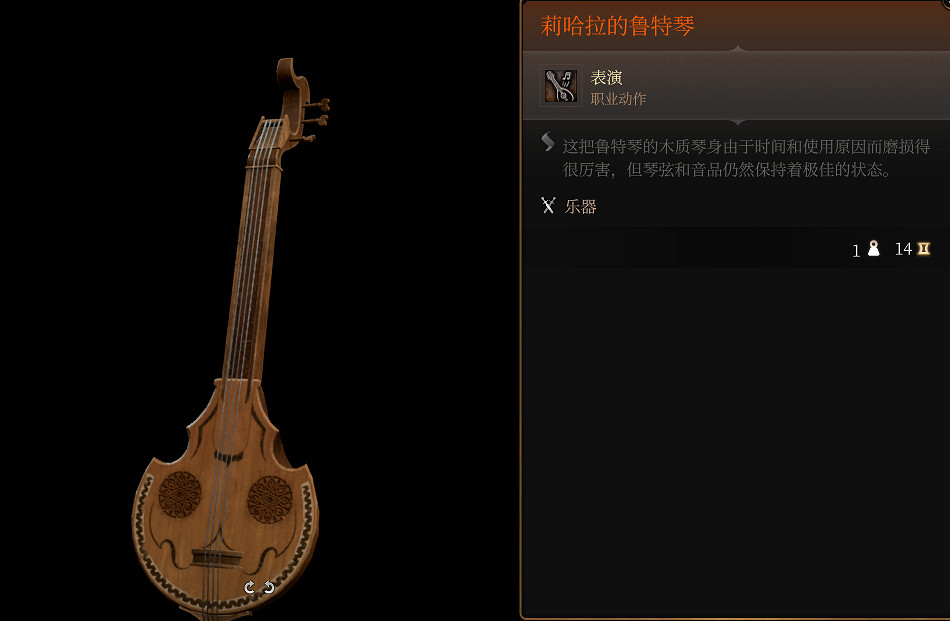Viewport: 950px width, 621px height.
Task: Click the item description paragraph
Action: (746, 158)
